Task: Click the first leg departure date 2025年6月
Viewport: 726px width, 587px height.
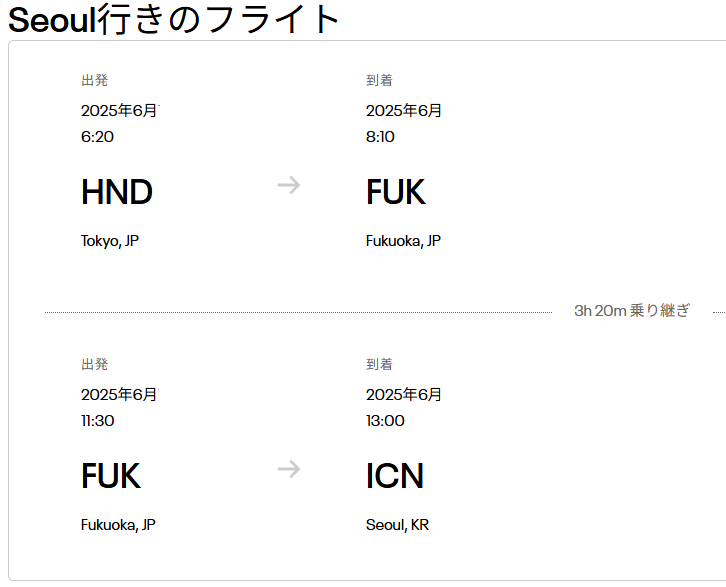Action: (120, 111)
